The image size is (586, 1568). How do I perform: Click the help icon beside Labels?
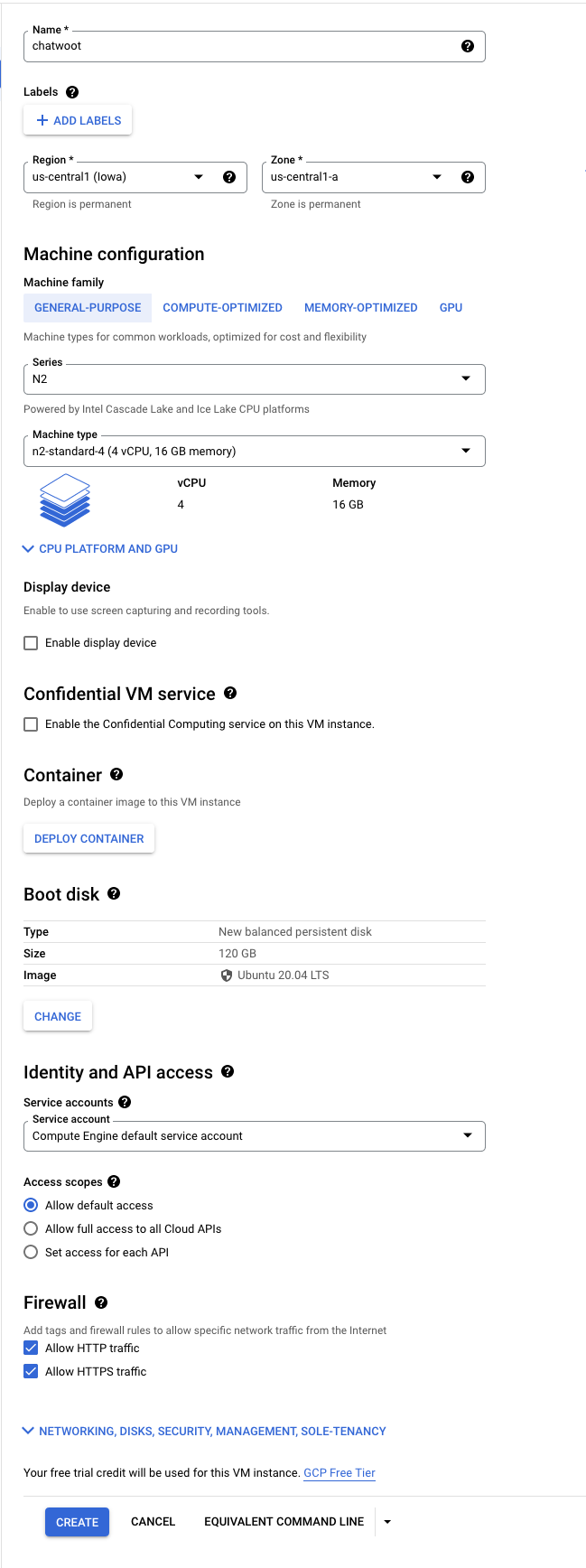(x=72, y=92)
